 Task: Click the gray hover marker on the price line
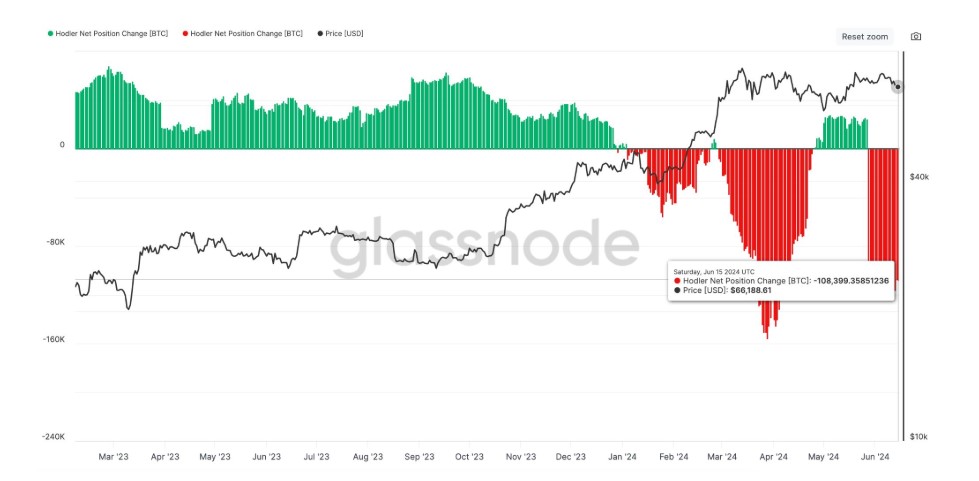click(897, 87)
